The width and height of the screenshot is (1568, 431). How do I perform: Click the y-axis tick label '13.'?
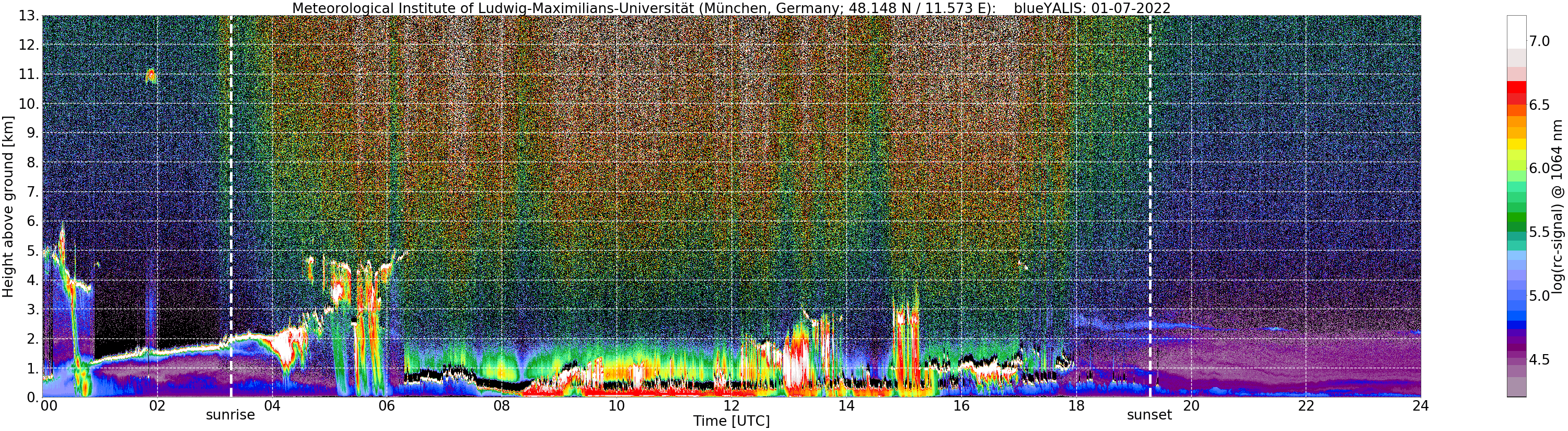(x=29, y=16)
